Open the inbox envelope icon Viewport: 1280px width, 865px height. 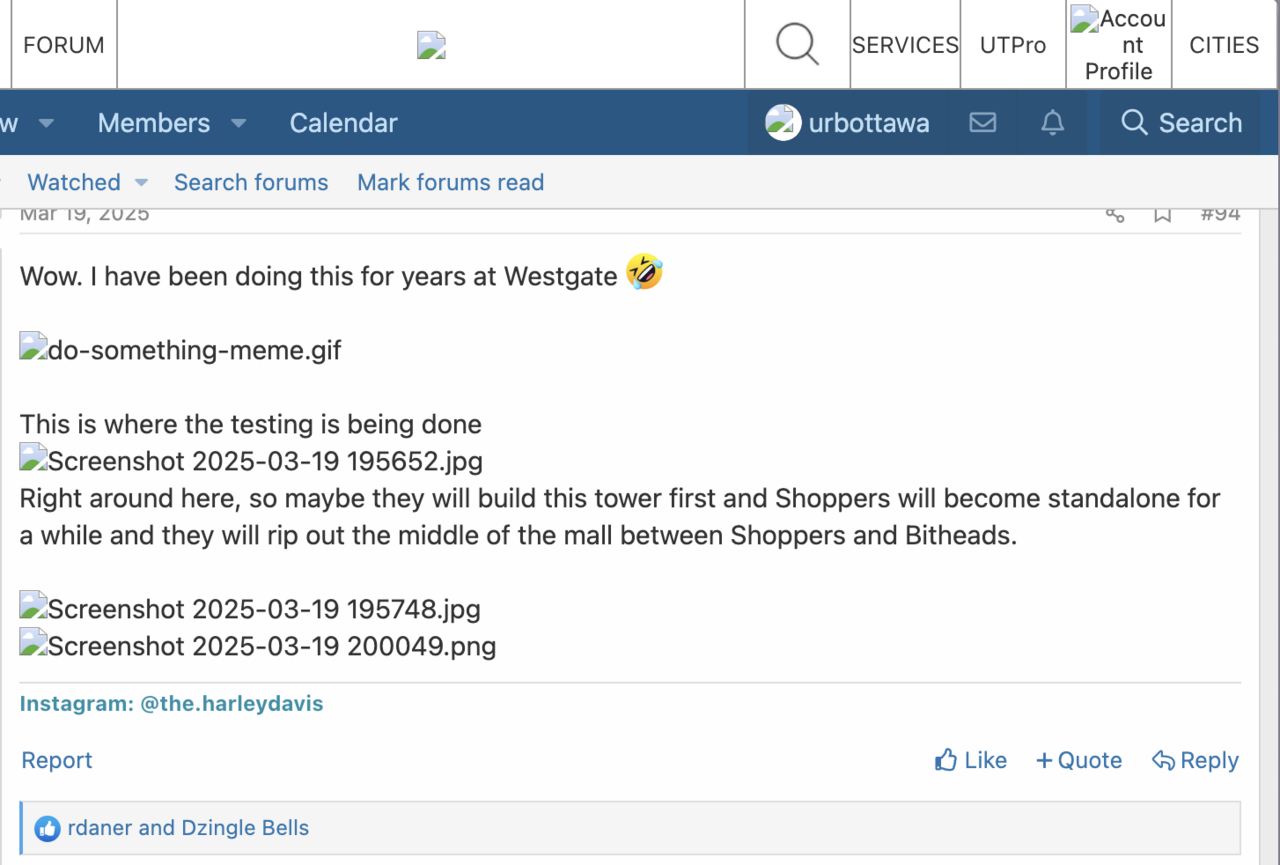(x=983, y=123)
